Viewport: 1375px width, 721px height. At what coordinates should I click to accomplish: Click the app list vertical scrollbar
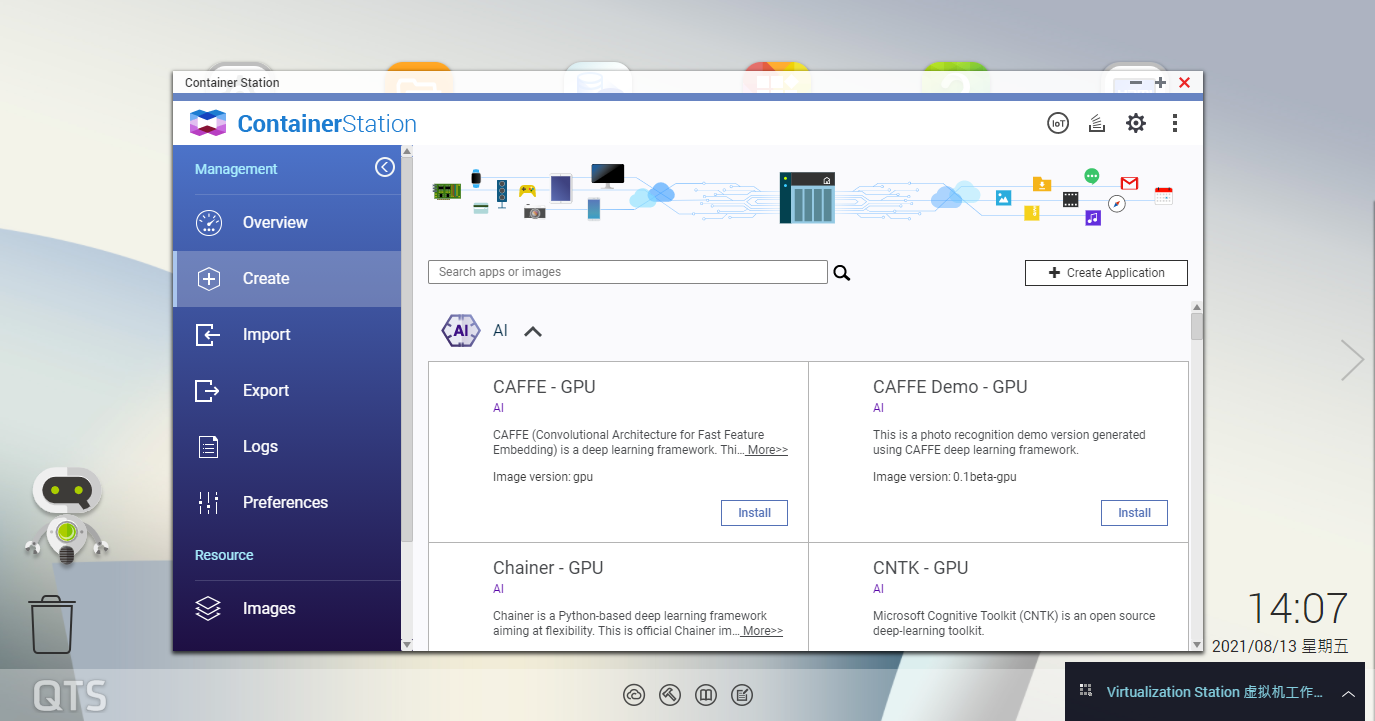click(1196, 470)
